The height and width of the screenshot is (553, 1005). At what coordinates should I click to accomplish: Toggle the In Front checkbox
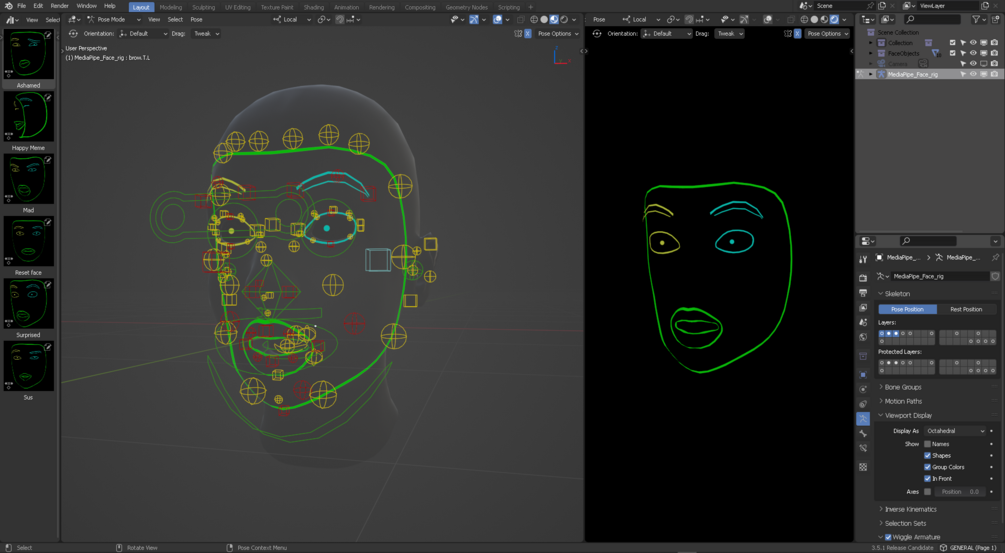pos(927,479)
